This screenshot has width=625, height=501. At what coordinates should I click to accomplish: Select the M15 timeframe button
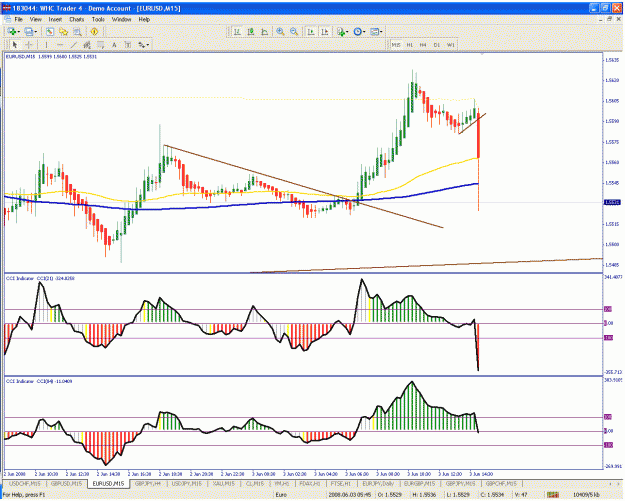click(396, 45)
